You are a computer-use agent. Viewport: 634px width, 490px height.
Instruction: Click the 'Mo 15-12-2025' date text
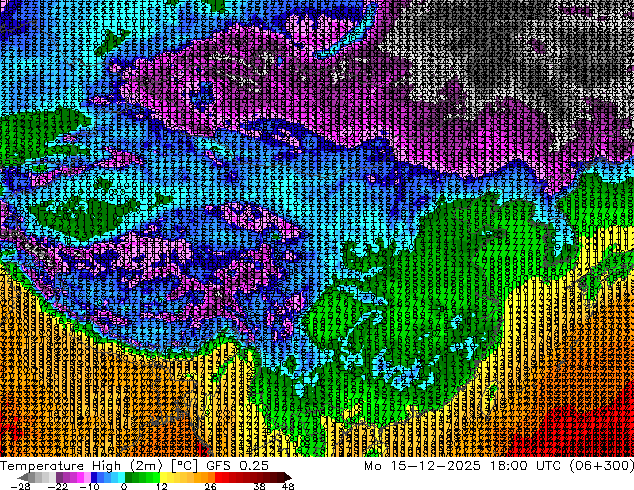point(423,465)
